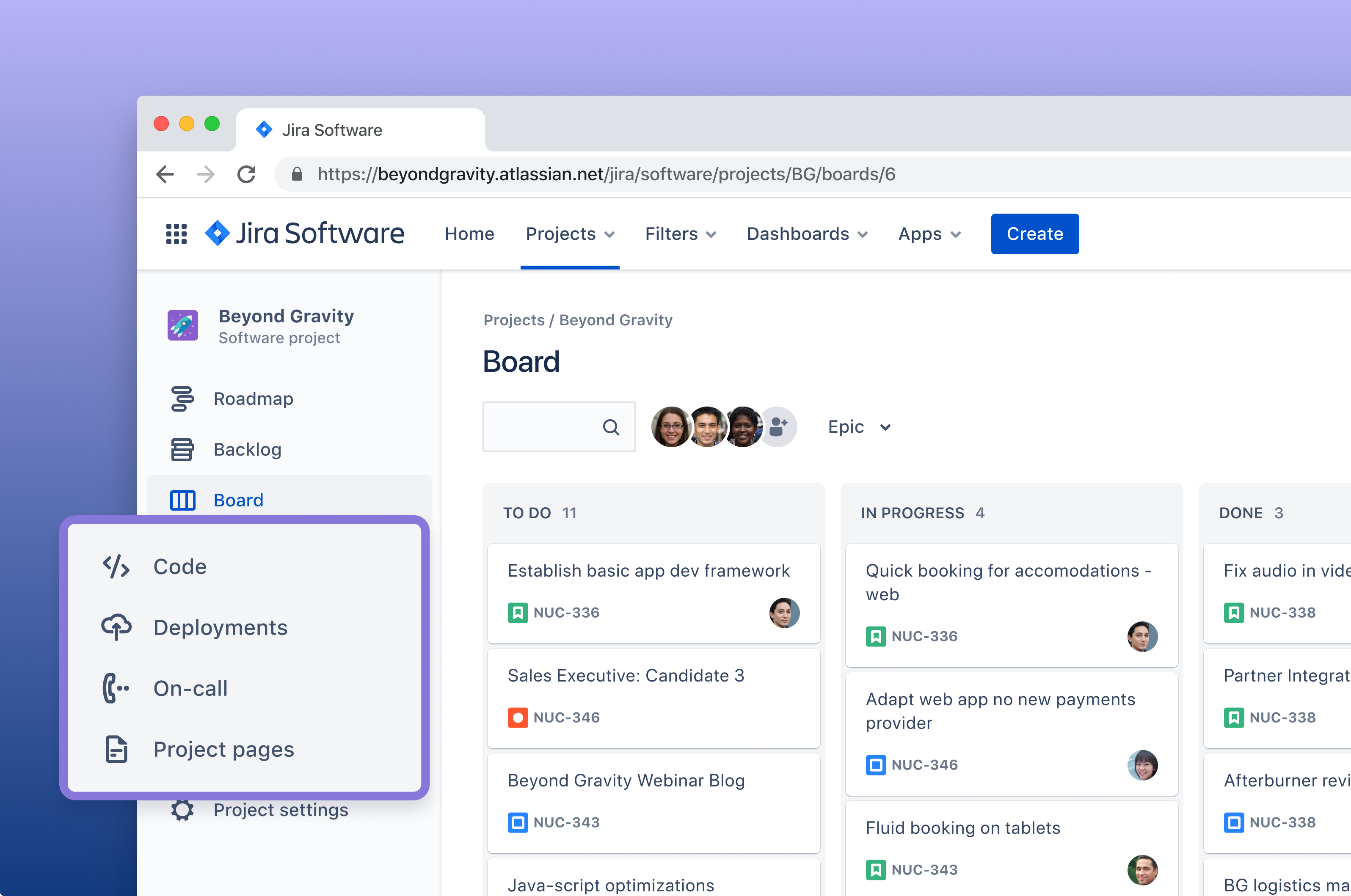
Task: Click the Backlog sidebar icon
Action: 182,449
